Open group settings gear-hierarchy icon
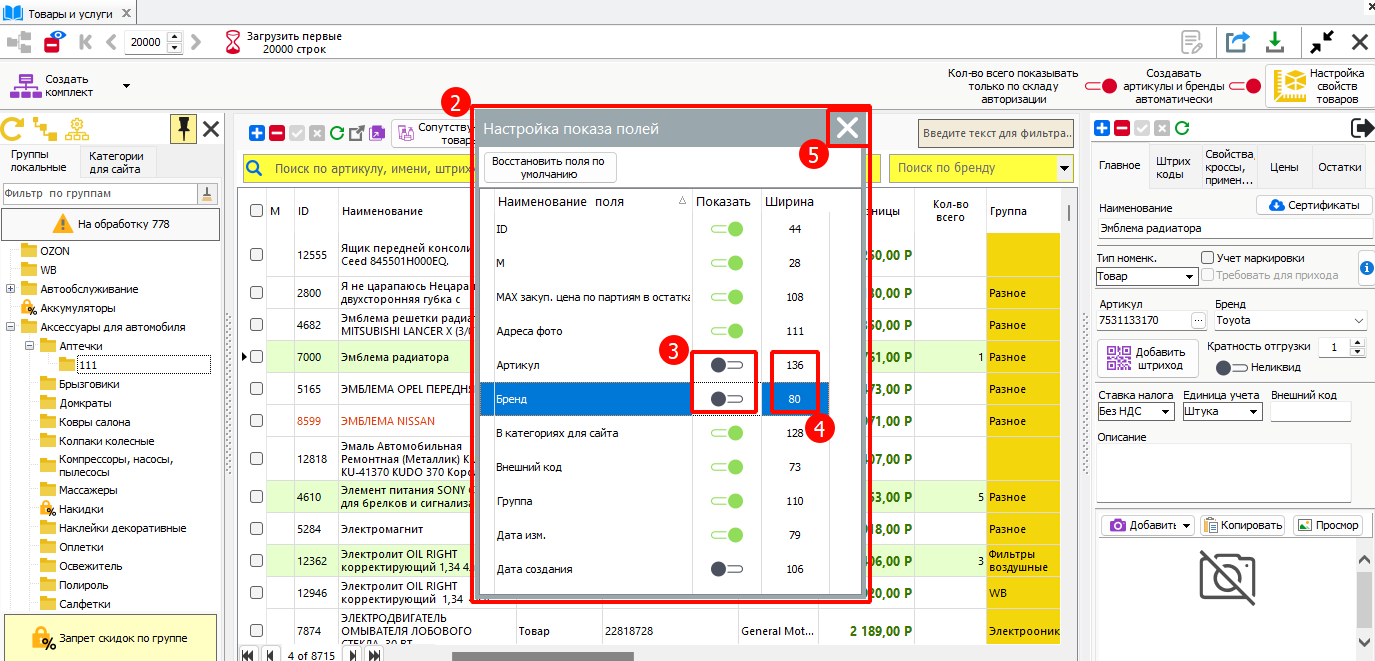 click(x=77, y=128)
